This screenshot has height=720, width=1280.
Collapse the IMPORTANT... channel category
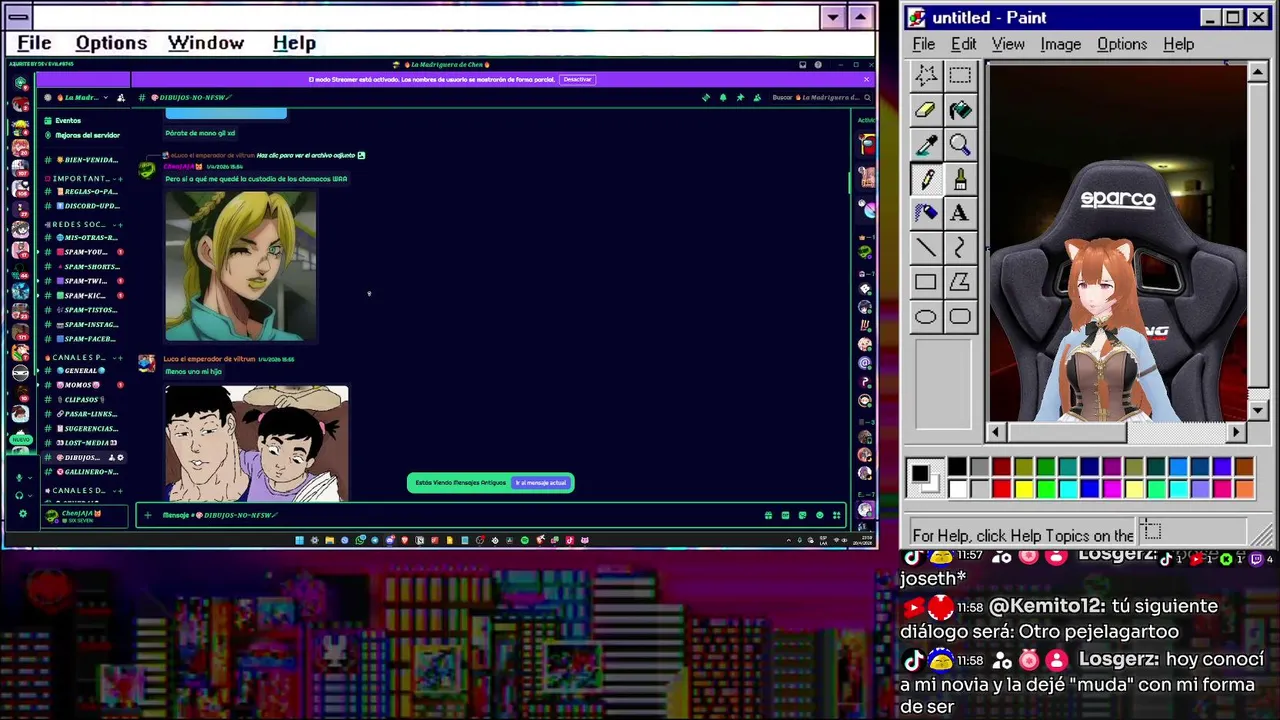pos(84,178)
